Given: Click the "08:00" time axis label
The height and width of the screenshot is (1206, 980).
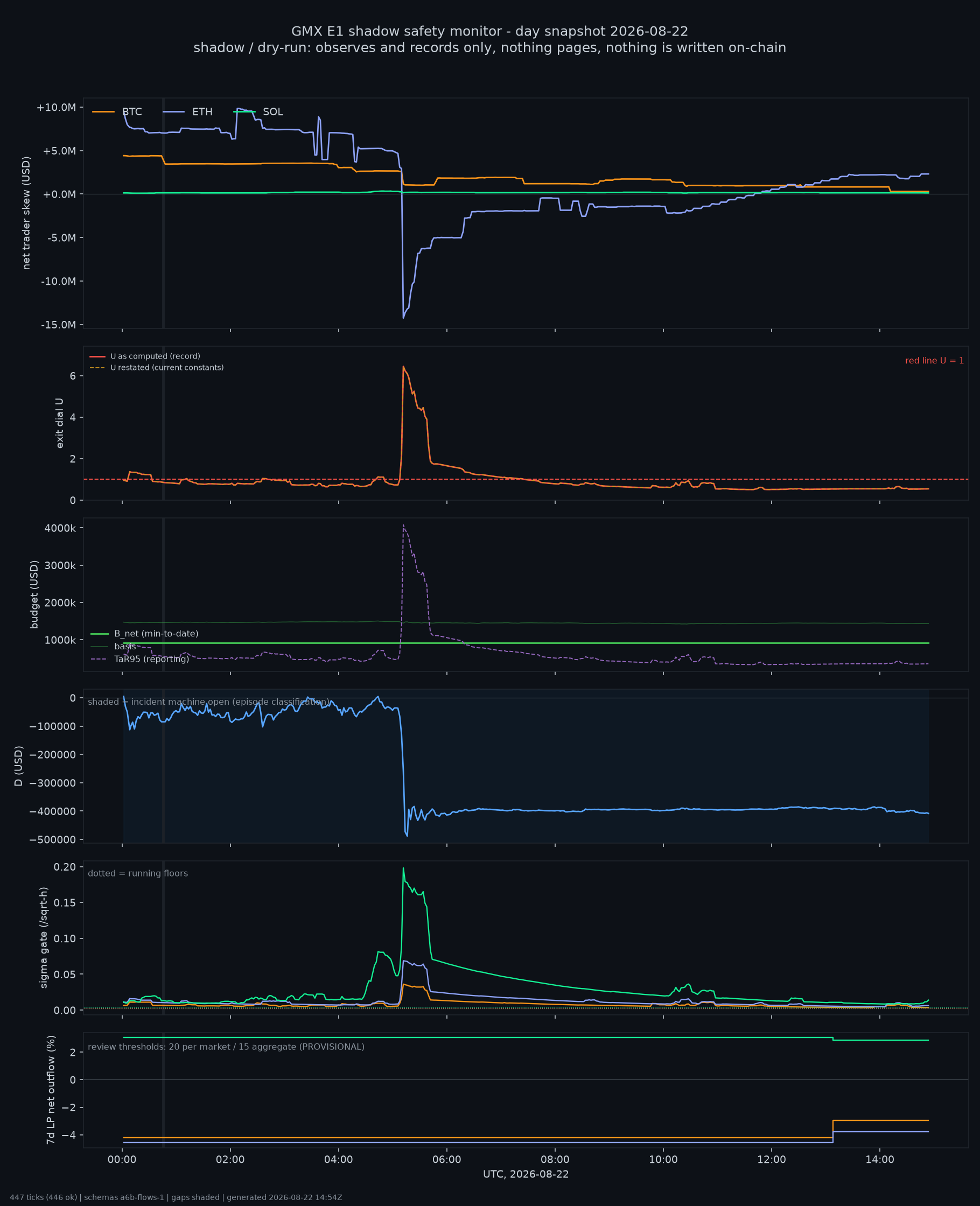Looking at the screenshot, I should (555, 1160).
